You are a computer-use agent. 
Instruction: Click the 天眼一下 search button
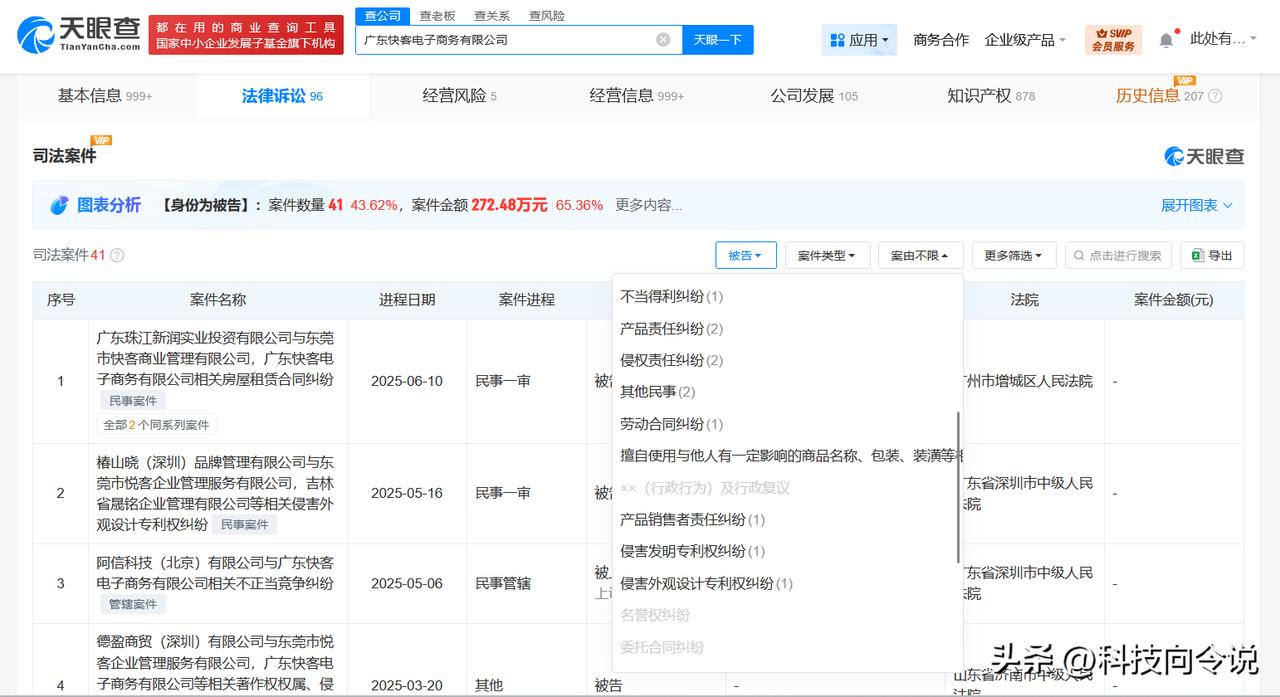(x=718, y=40)
